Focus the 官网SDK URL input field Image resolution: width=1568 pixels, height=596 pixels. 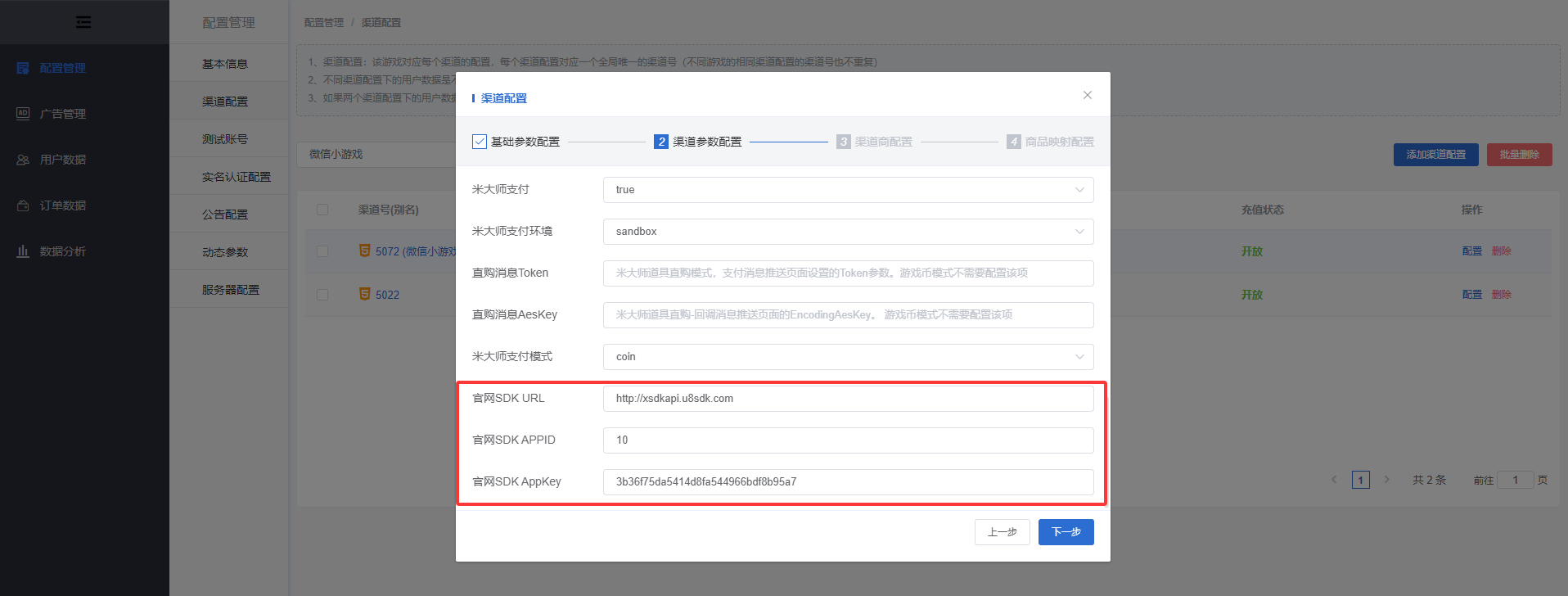click(x=849, y=399)
